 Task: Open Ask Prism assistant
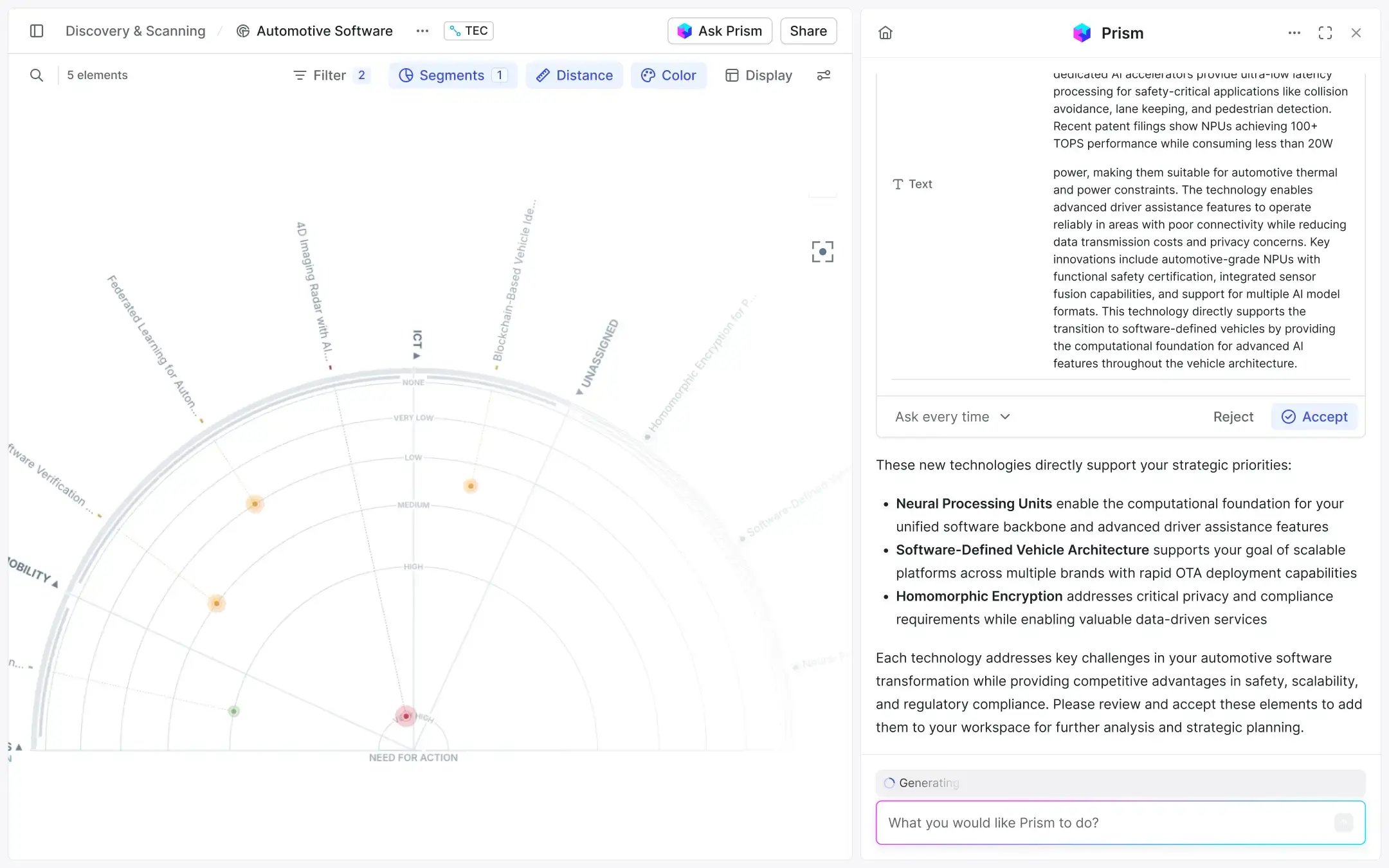720,31
